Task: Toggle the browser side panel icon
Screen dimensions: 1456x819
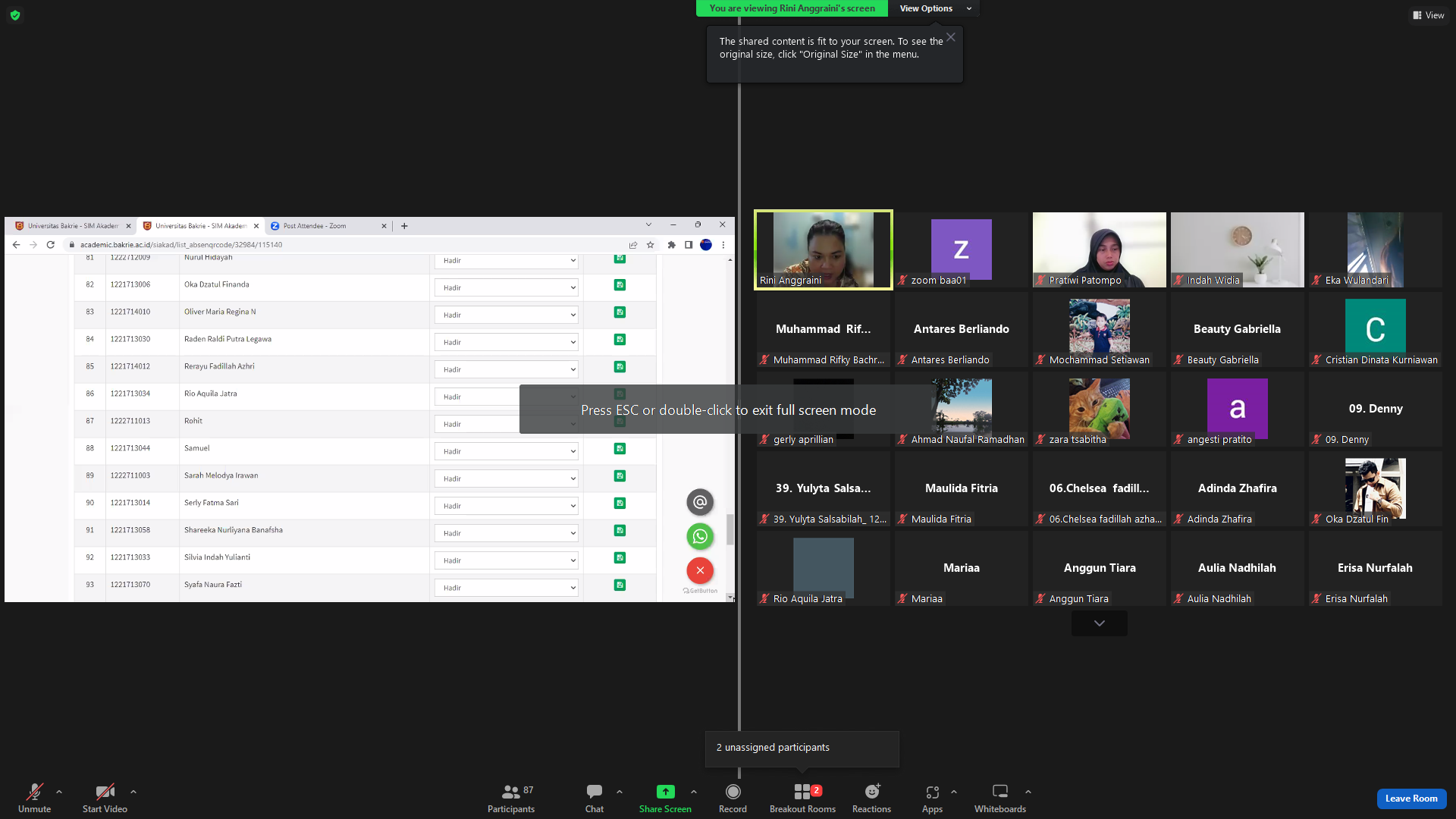Action: click(689, 245)
